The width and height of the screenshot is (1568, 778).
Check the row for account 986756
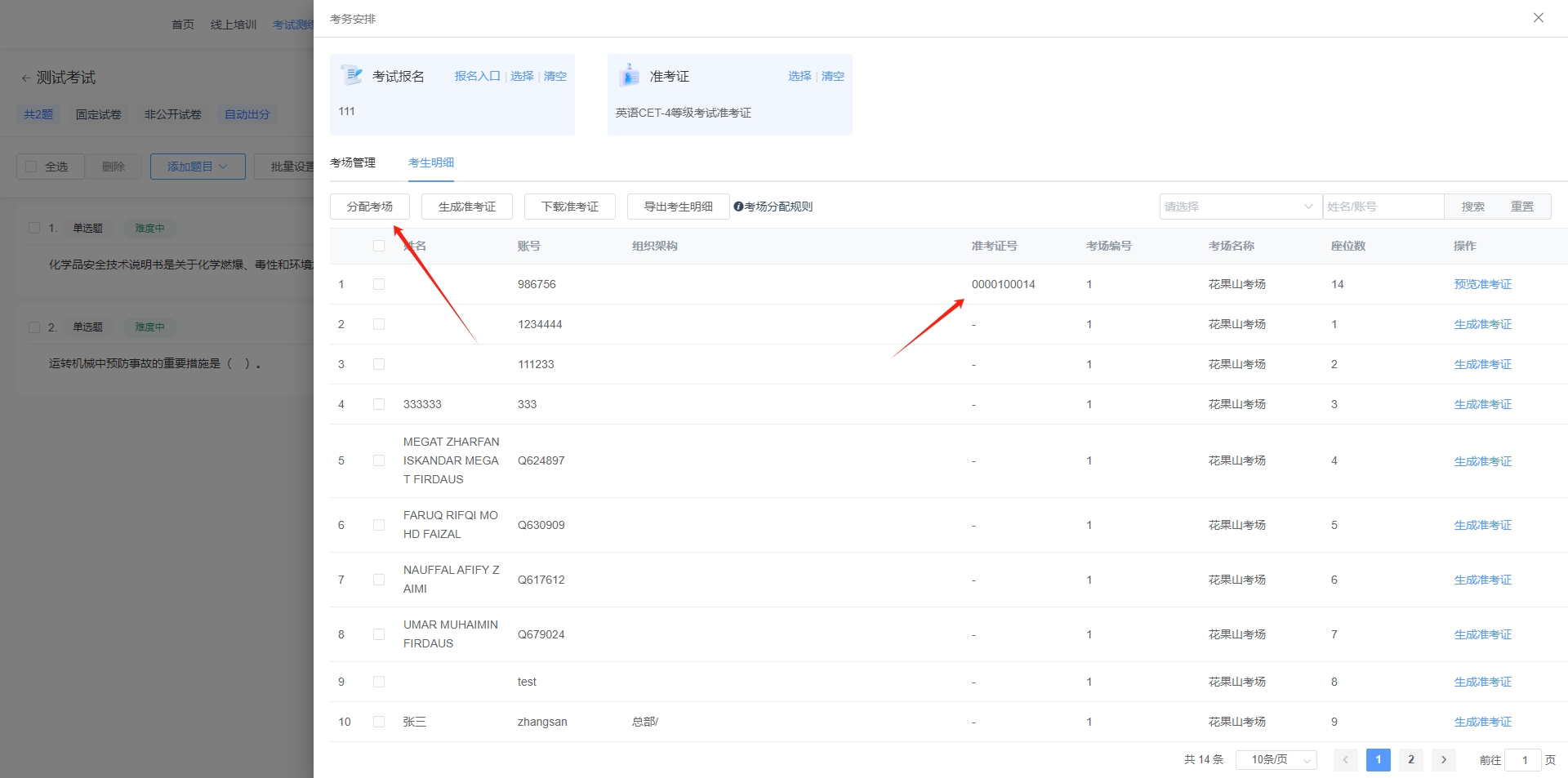click(379, 284)
